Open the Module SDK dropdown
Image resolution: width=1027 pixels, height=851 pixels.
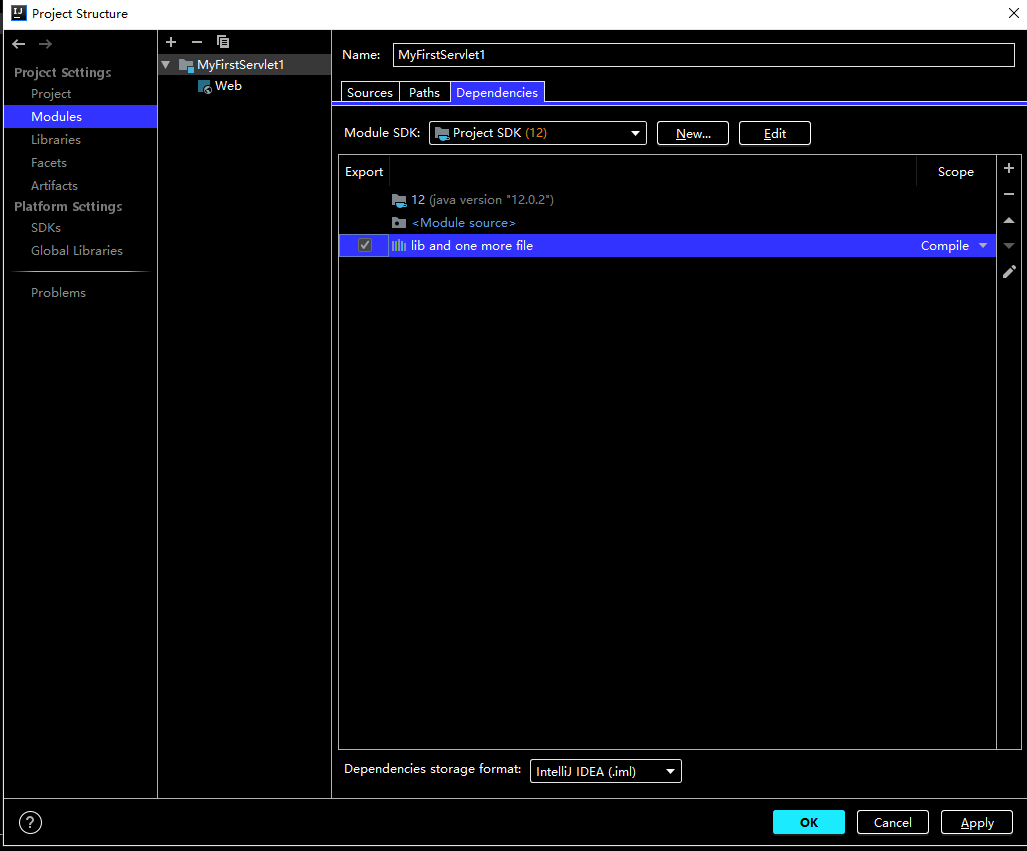pyautogui.click(x=538, y=133)
